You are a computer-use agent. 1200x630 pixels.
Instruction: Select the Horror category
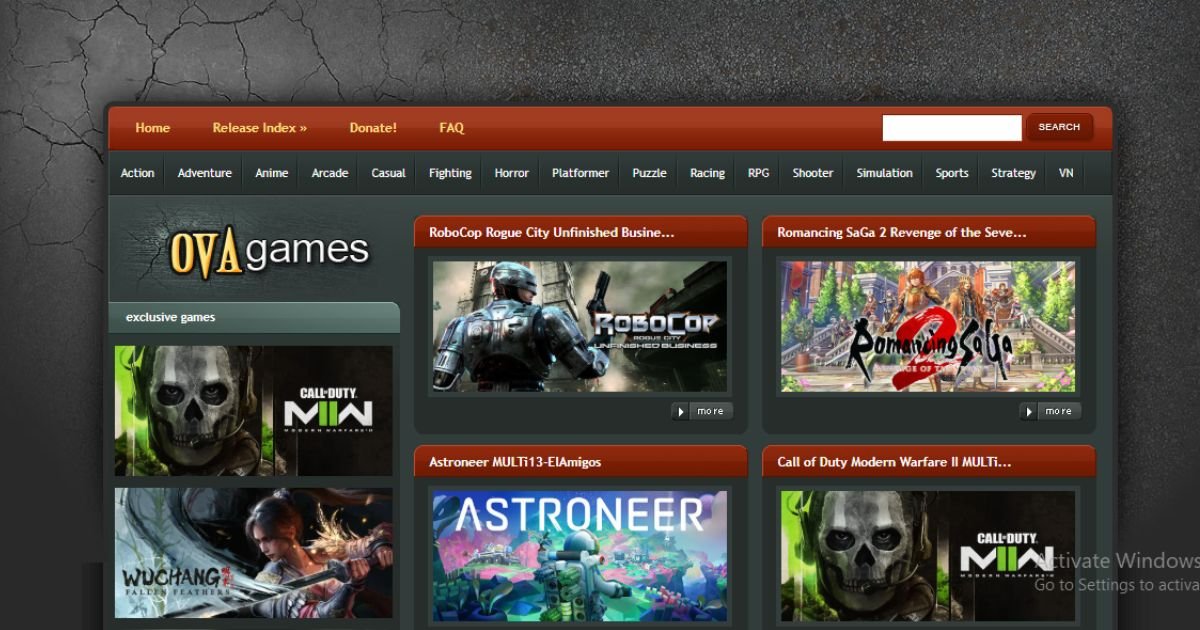(512, 173)
